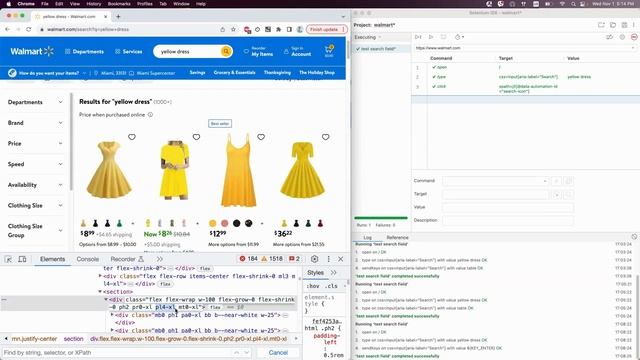Open DevTools settings gear
Screen dimensions: 640x360
point(314,259)
